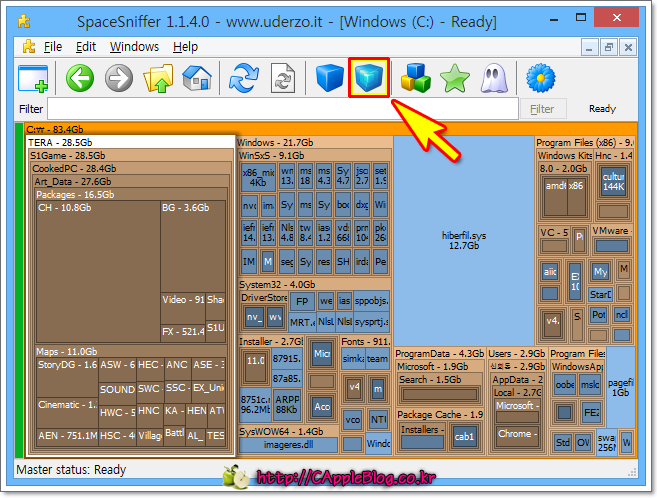Go forward with the gray arrow
Image resolution: width=658 pixels, height=498 pixels.
tap(119, 78)
